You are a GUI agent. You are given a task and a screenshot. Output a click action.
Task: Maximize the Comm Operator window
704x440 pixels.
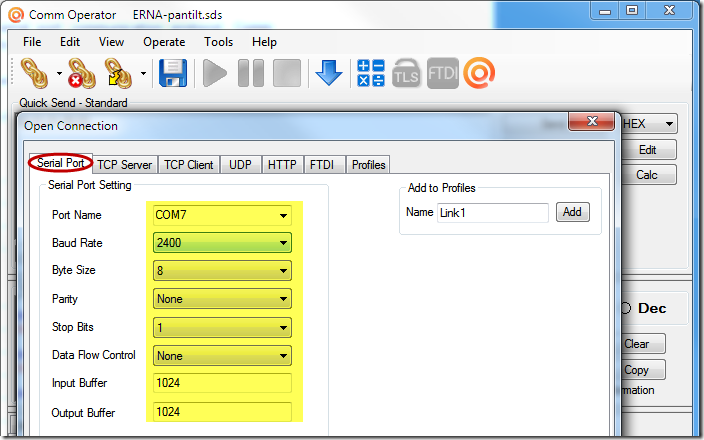[x=632, y=11]
